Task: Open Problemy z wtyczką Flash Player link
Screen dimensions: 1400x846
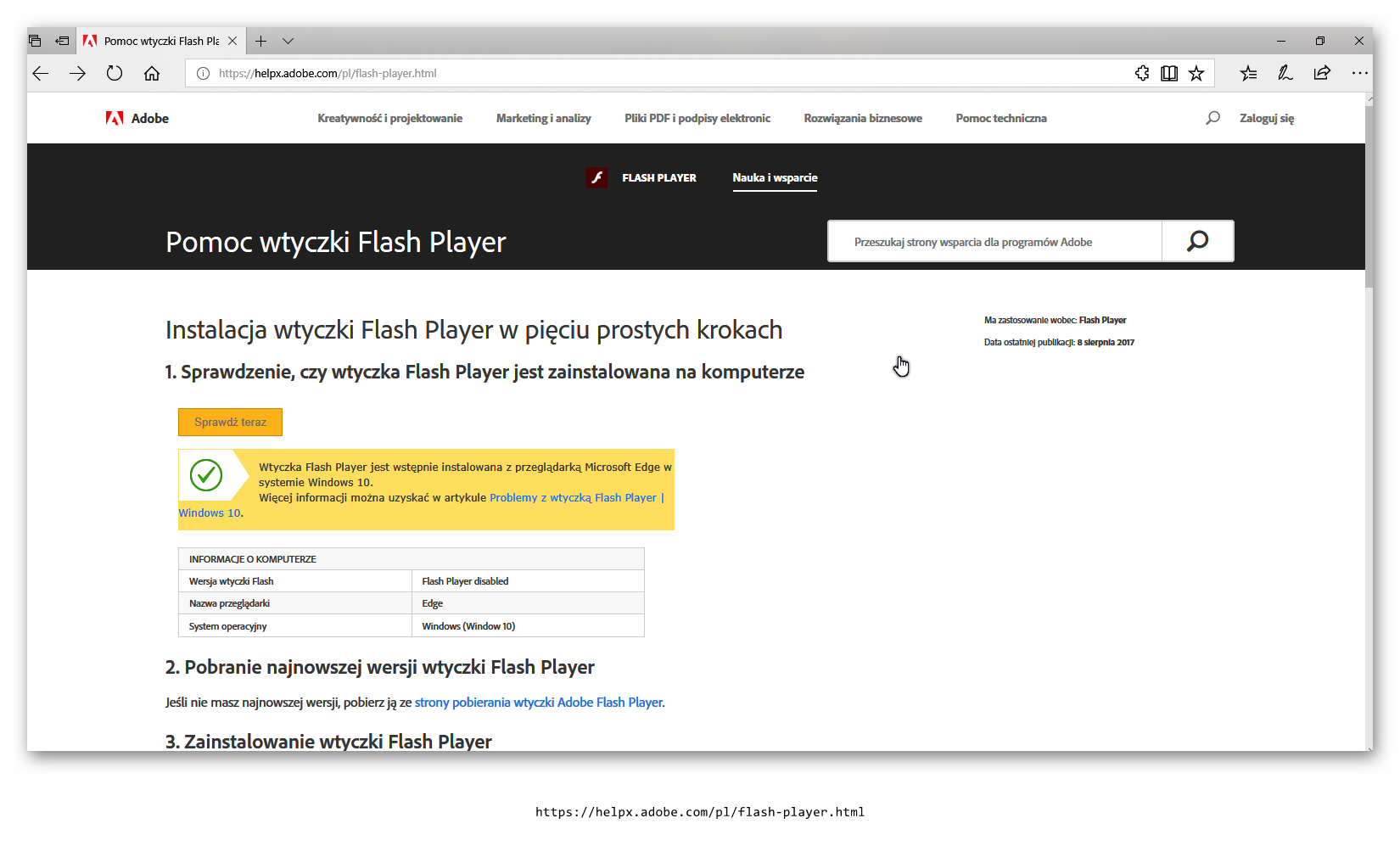Action: click(x=576, y=497)
